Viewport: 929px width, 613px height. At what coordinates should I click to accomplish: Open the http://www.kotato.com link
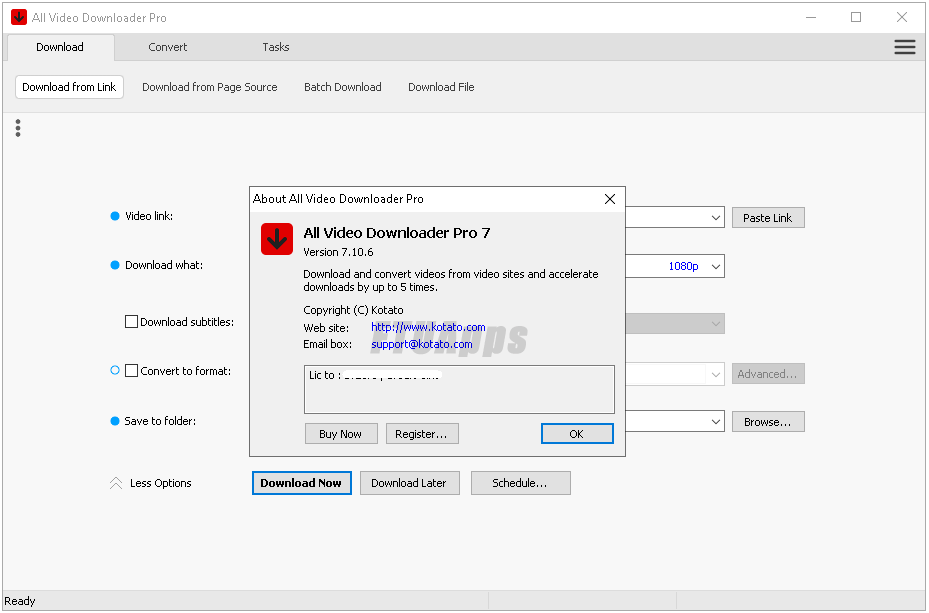coord(428,327)
